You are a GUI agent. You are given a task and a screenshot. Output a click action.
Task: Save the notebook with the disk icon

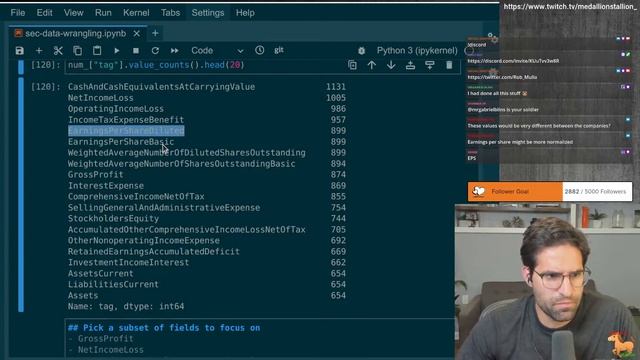pyautogui.click(x=20, y=51)
